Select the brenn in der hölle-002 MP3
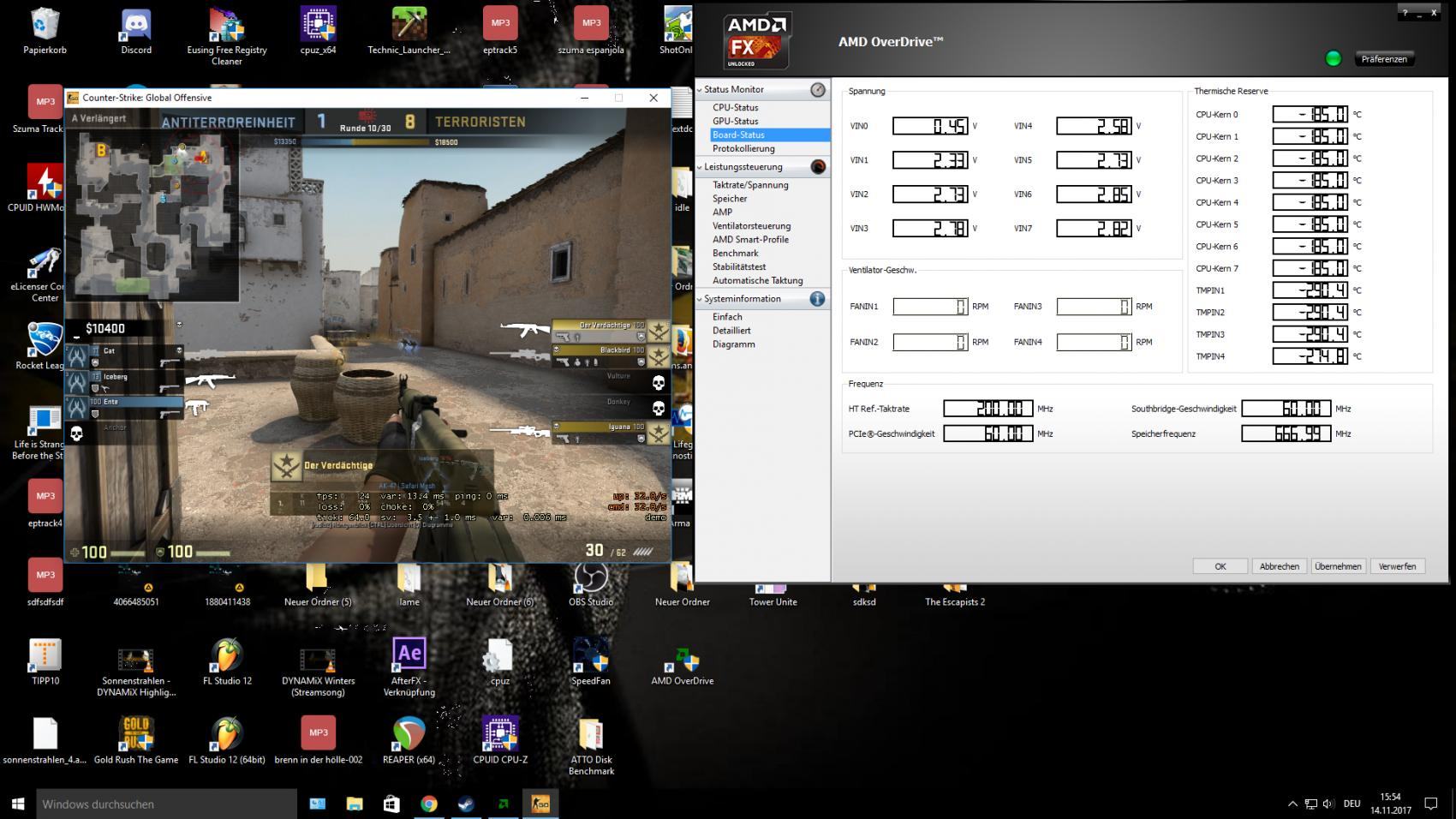Screen dimensions: 1456x819 pyautogui.click(x=318, y=741)
